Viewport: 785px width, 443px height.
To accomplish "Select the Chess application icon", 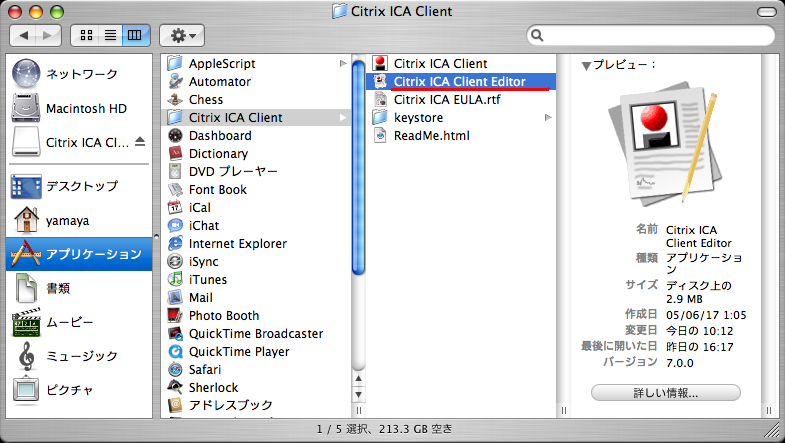I will point(175,100).
